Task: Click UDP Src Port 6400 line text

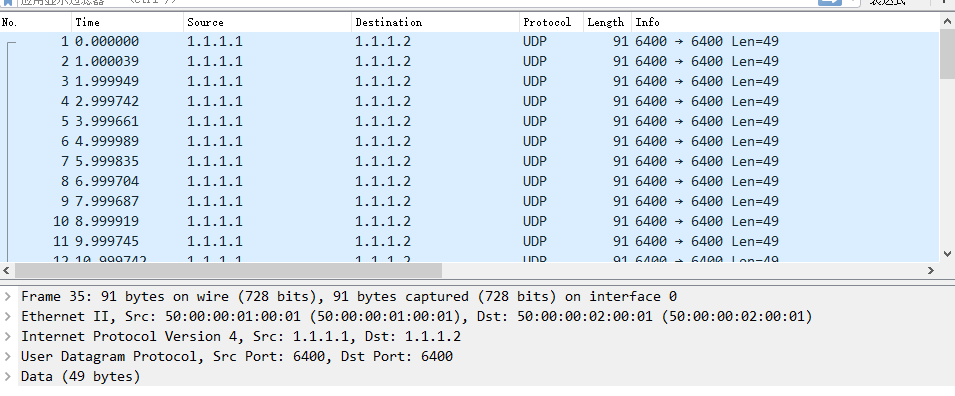Action: 237,356
